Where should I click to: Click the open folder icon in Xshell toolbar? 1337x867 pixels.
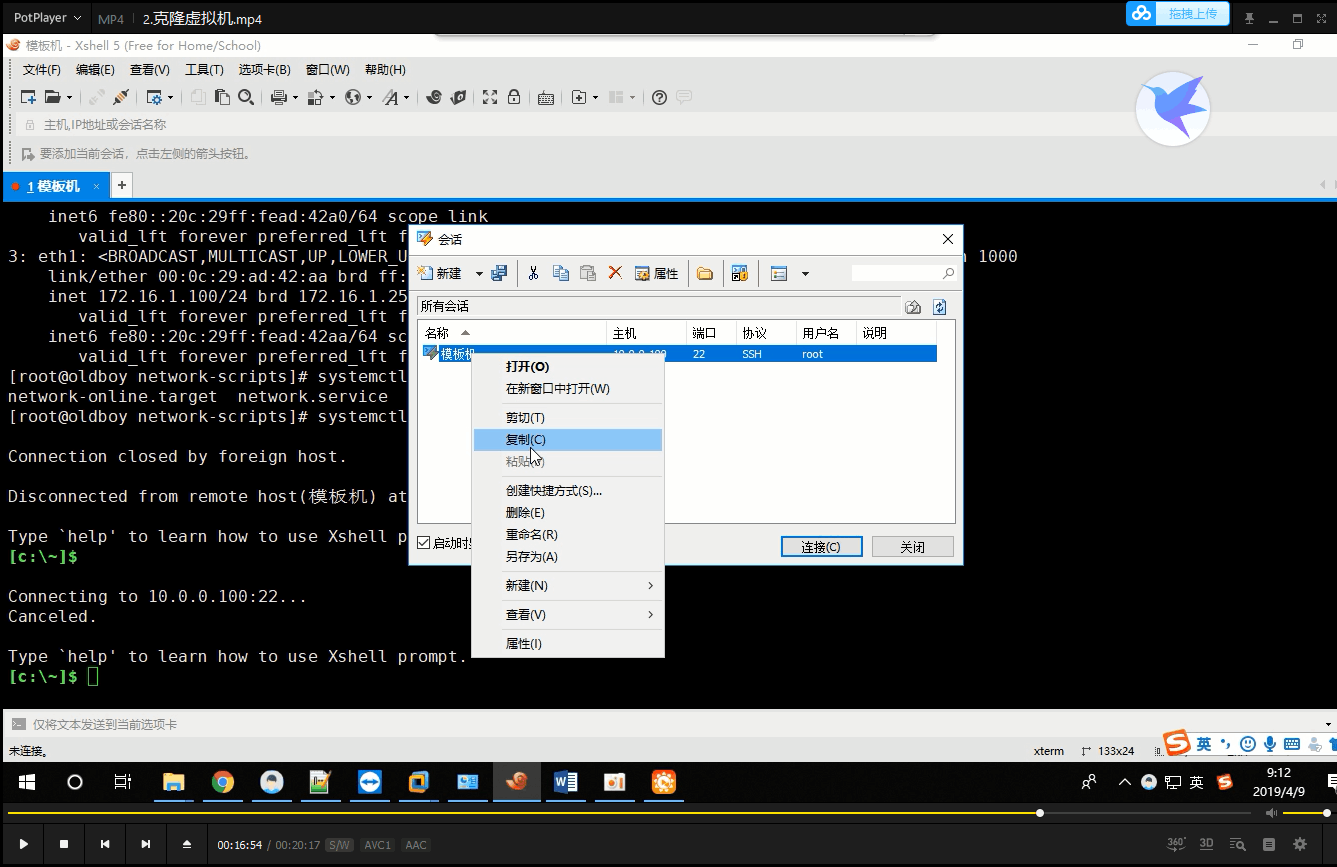(53, 97)
